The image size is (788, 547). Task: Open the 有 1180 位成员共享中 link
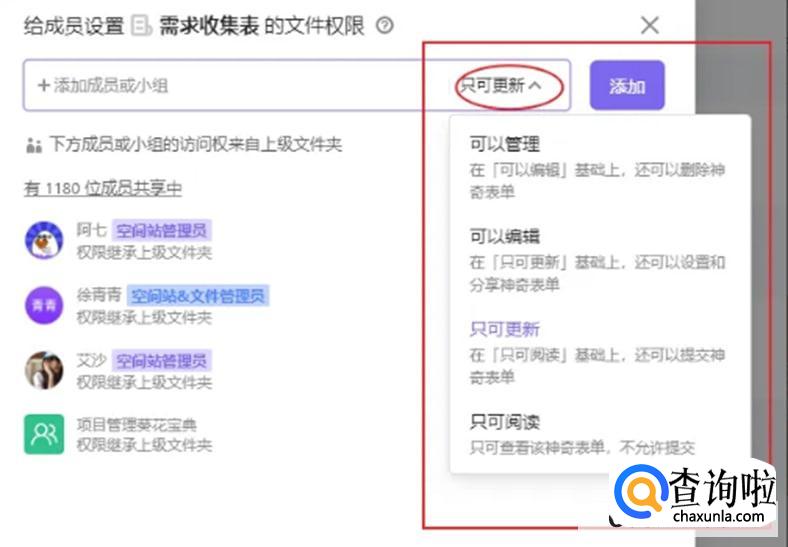click(x=103, y=189)
